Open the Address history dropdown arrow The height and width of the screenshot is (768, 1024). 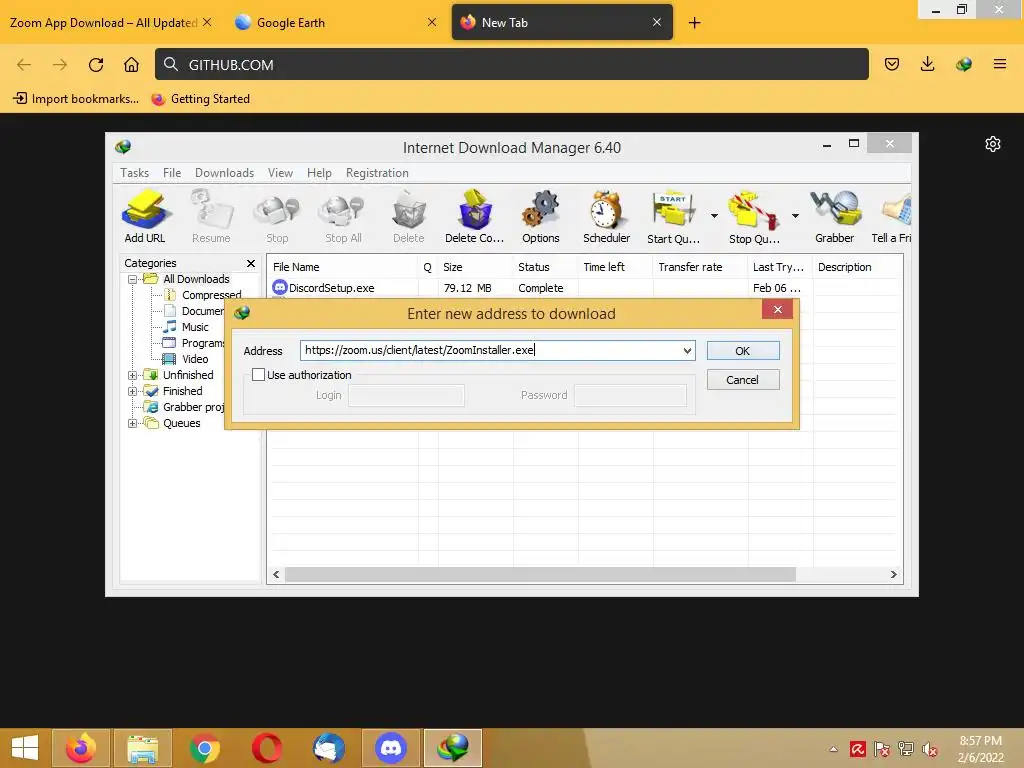pyautogui.click(x=687, y=351)
